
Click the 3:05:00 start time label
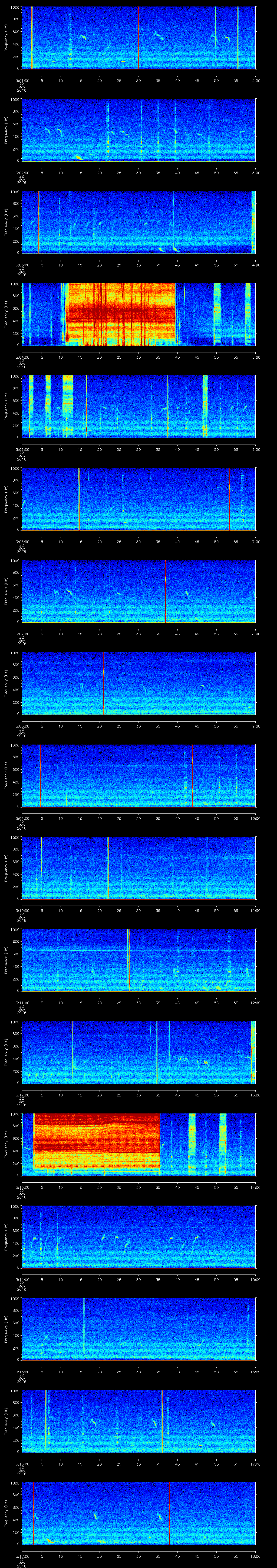click(x=22, y=449)
